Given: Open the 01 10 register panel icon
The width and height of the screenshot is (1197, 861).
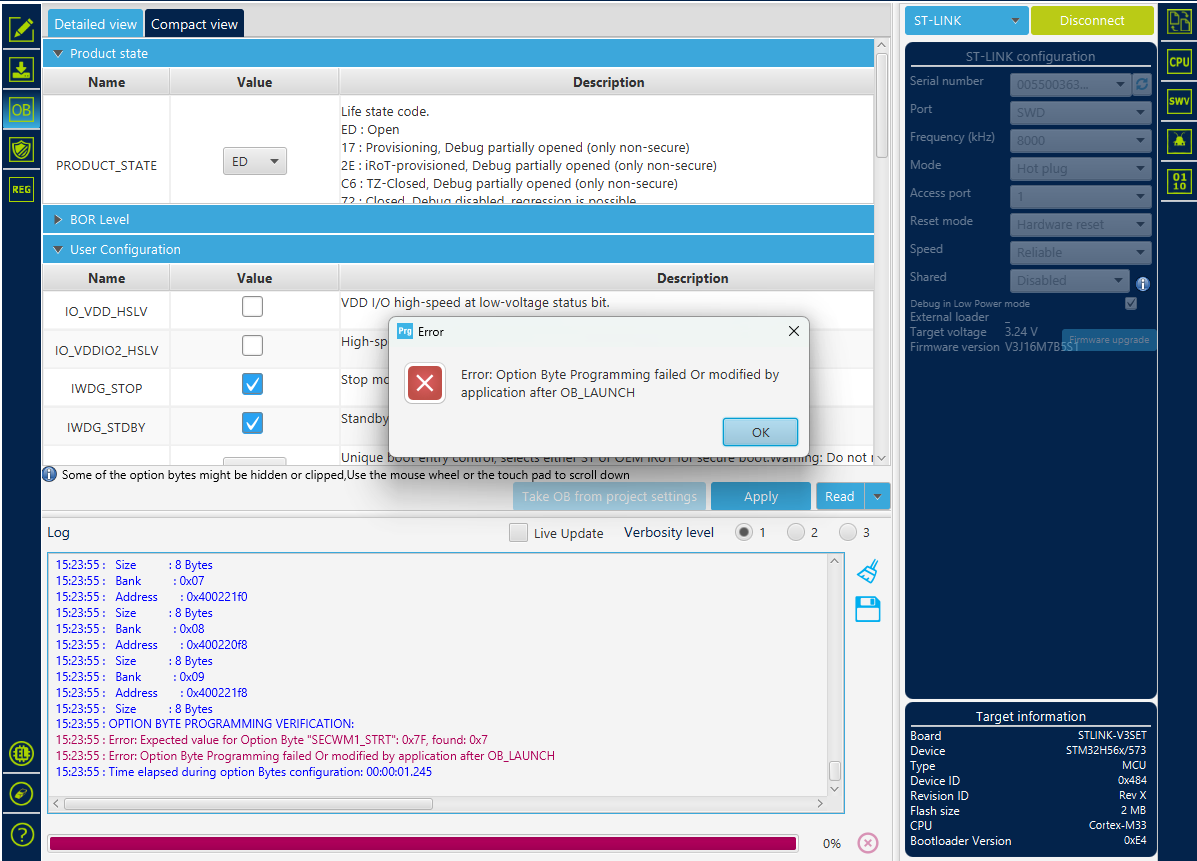Looking at the screenshot, I should coord(1178,180).
